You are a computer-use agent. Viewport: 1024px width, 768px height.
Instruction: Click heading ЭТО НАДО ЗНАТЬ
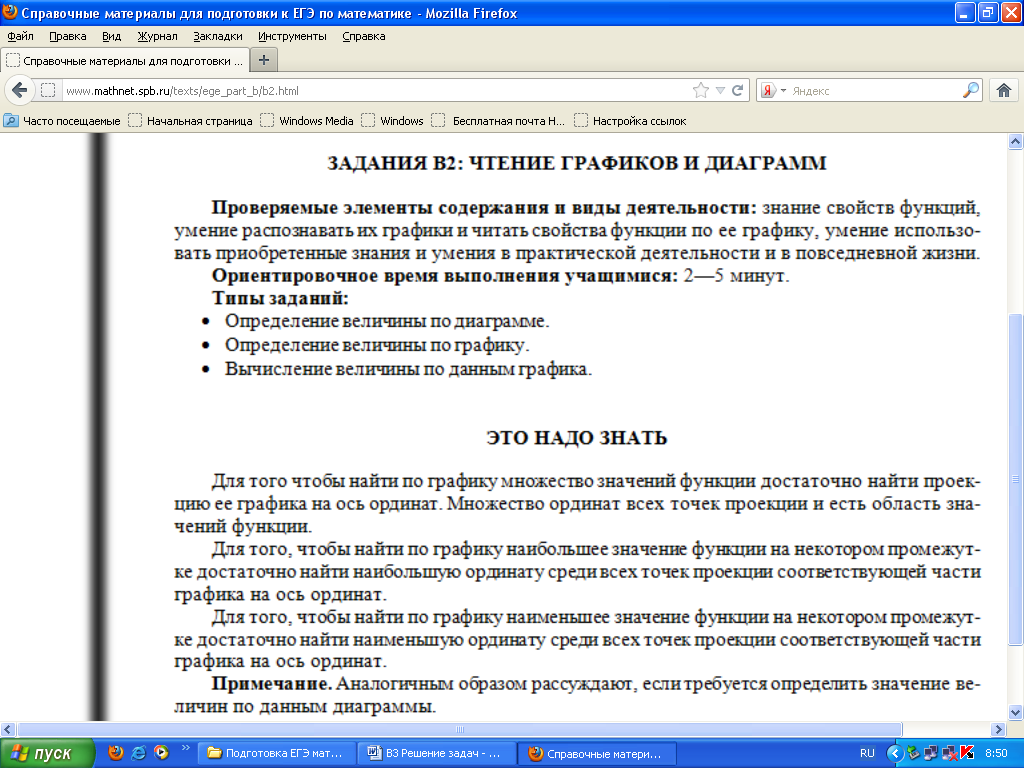coord(577,438)
